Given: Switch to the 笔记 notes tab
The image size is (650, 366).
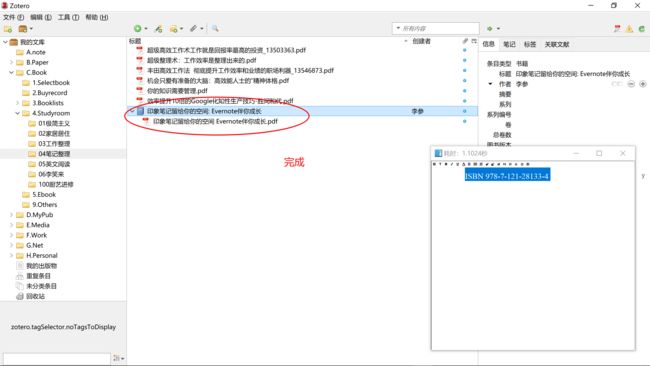Looking at the screenshot, I should point(509,44).
